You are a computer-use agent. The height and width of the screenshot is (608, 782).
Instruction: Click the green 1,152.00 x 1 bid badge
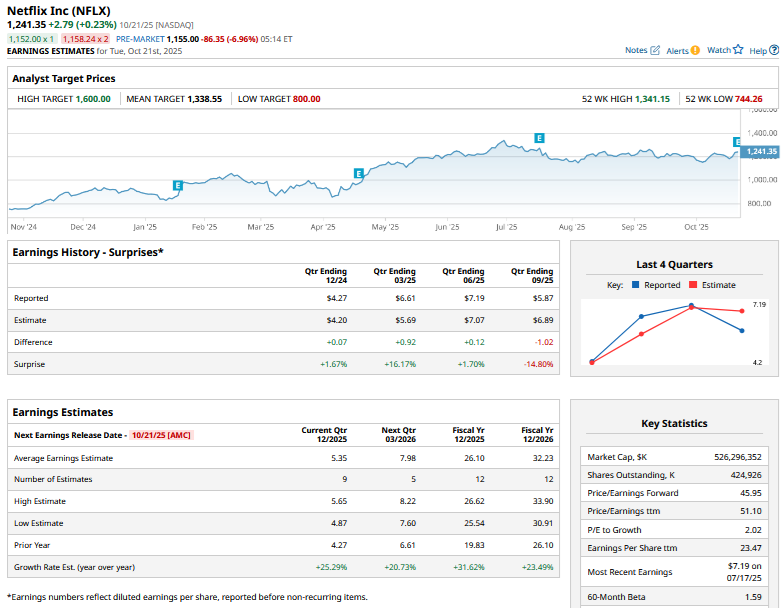(32, 39)
